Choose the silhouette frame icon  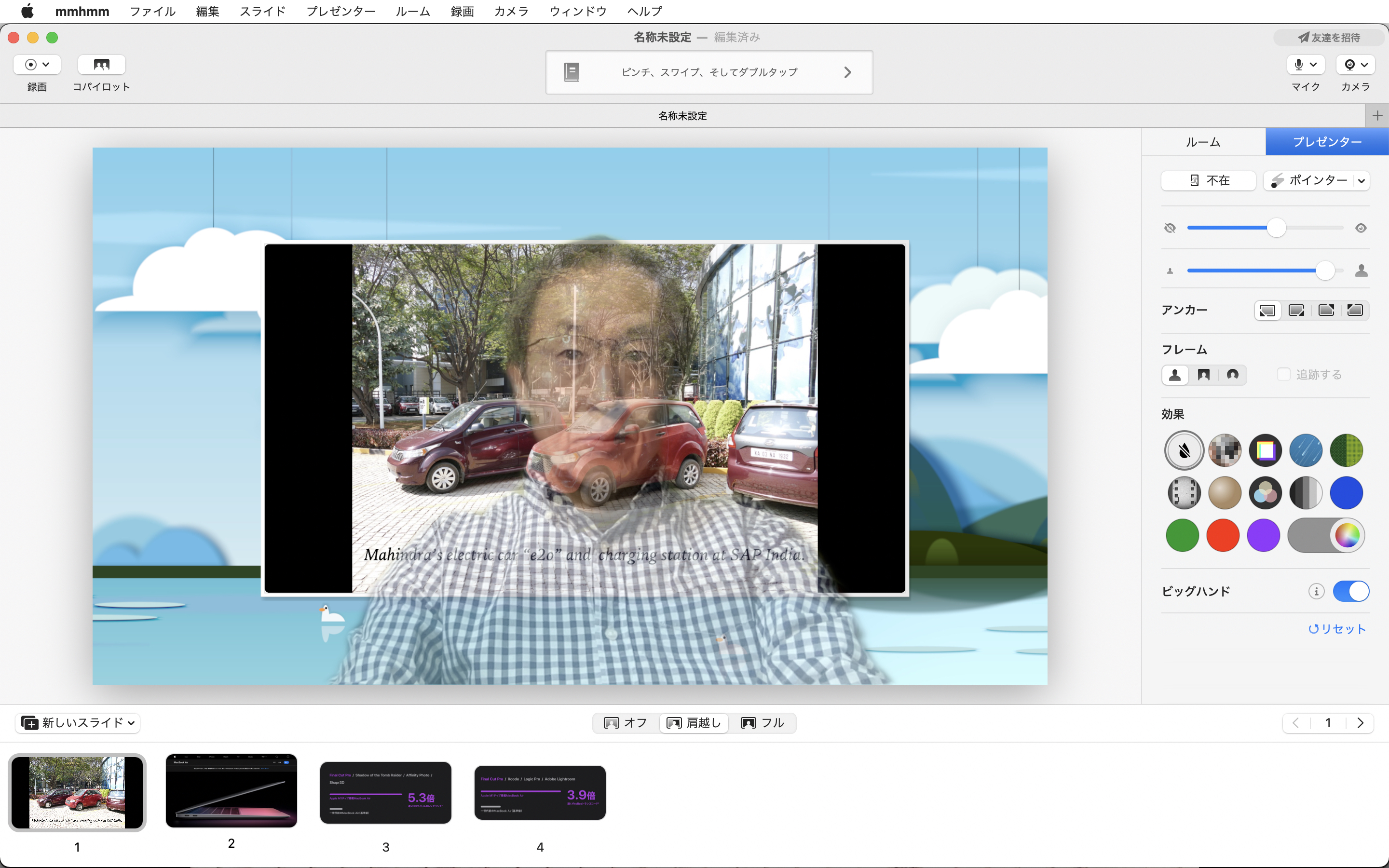[x=1175, y=375]
